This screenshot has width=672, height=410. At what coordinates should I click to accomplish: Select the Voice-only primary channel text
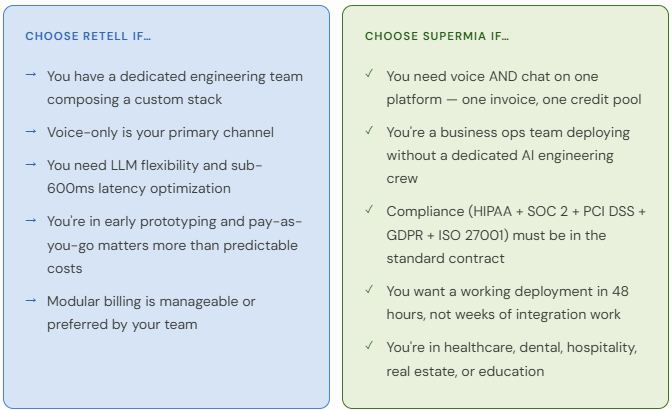coord(160,132)
